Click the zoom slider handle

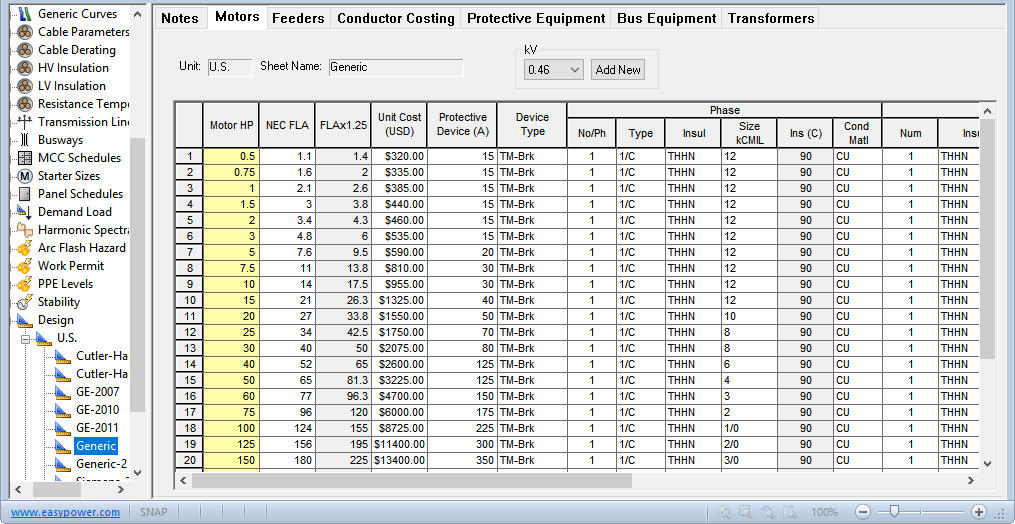[894, 511]
